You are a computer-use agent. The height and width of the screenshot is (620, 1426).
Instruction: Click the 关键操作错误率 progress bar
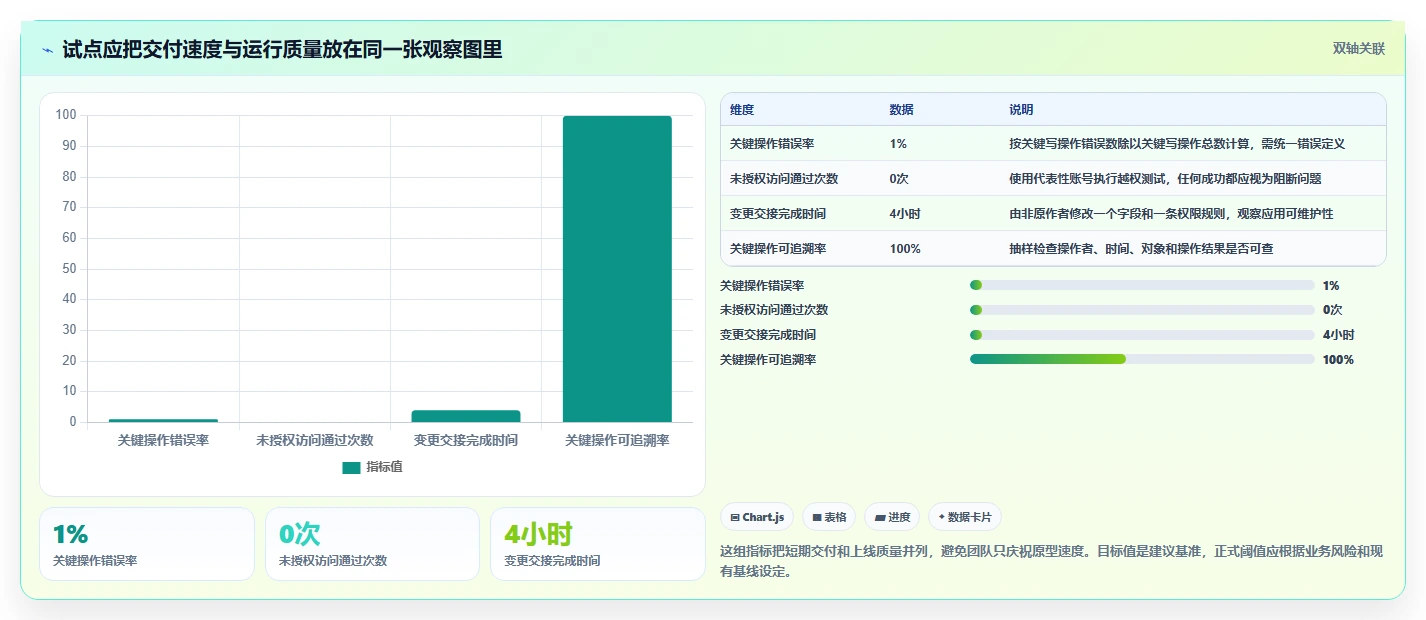point(1142,285)
